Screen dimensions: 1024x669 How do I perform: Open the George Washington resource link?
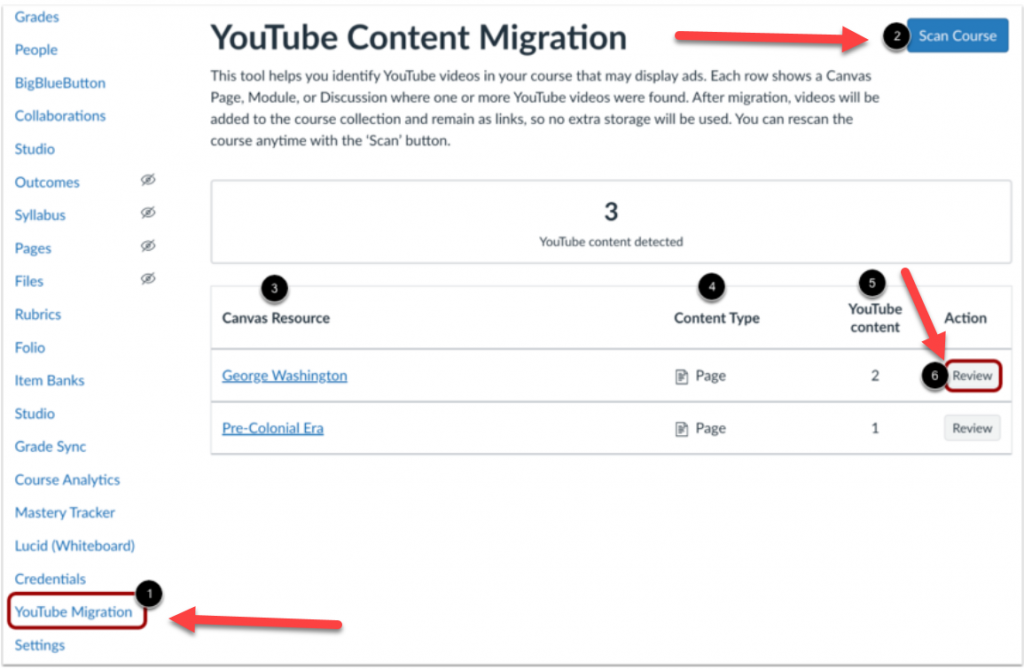click(x=284, y=376)
